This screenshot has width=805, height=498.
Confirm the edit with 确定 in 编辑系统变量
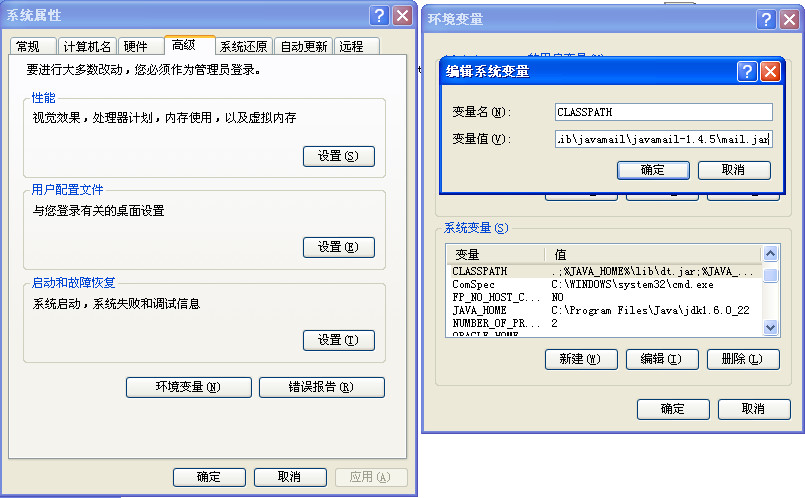[653, 170]
